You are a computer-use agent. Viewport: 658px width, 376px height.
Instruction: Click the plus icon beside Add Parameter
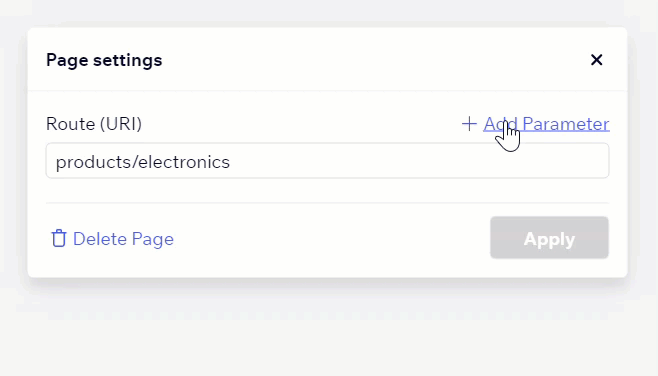coord(469,124)
